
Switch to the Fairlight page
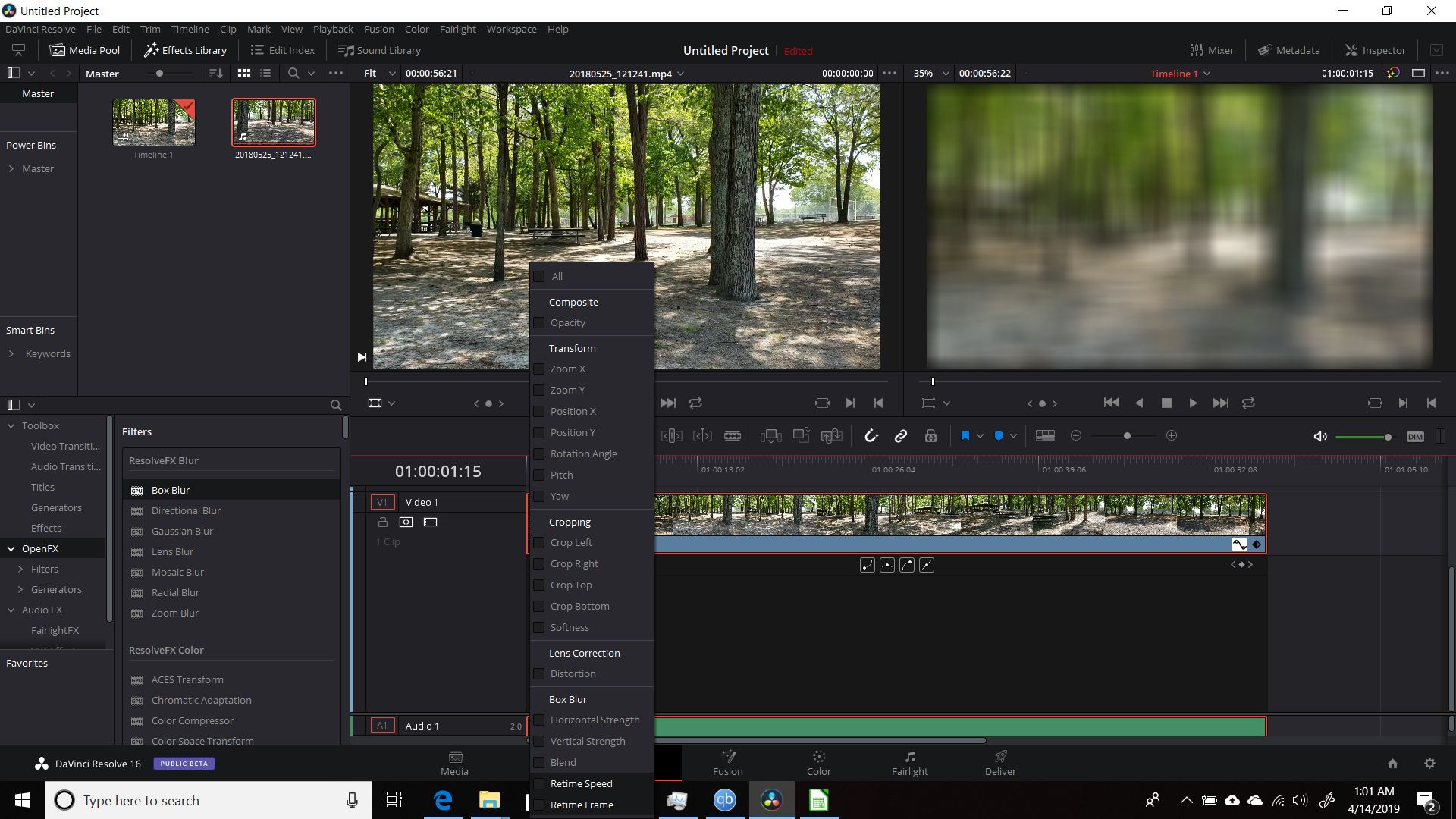coord(909,763)
